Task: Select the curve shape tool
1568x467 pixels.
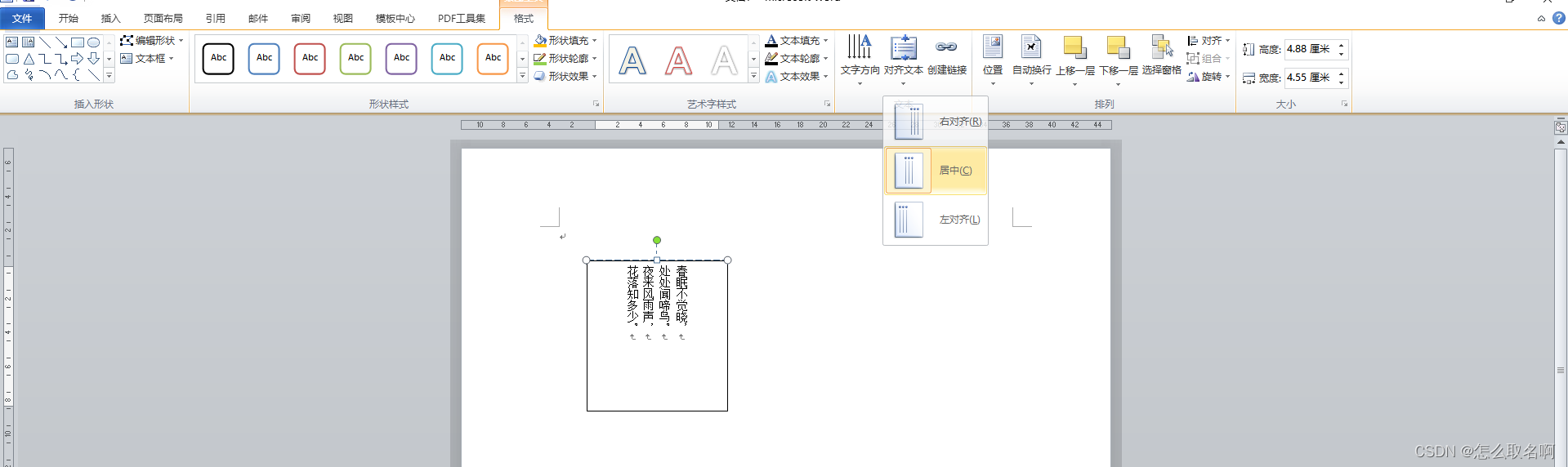Action: pyautogui.click(x=61, y=75)
